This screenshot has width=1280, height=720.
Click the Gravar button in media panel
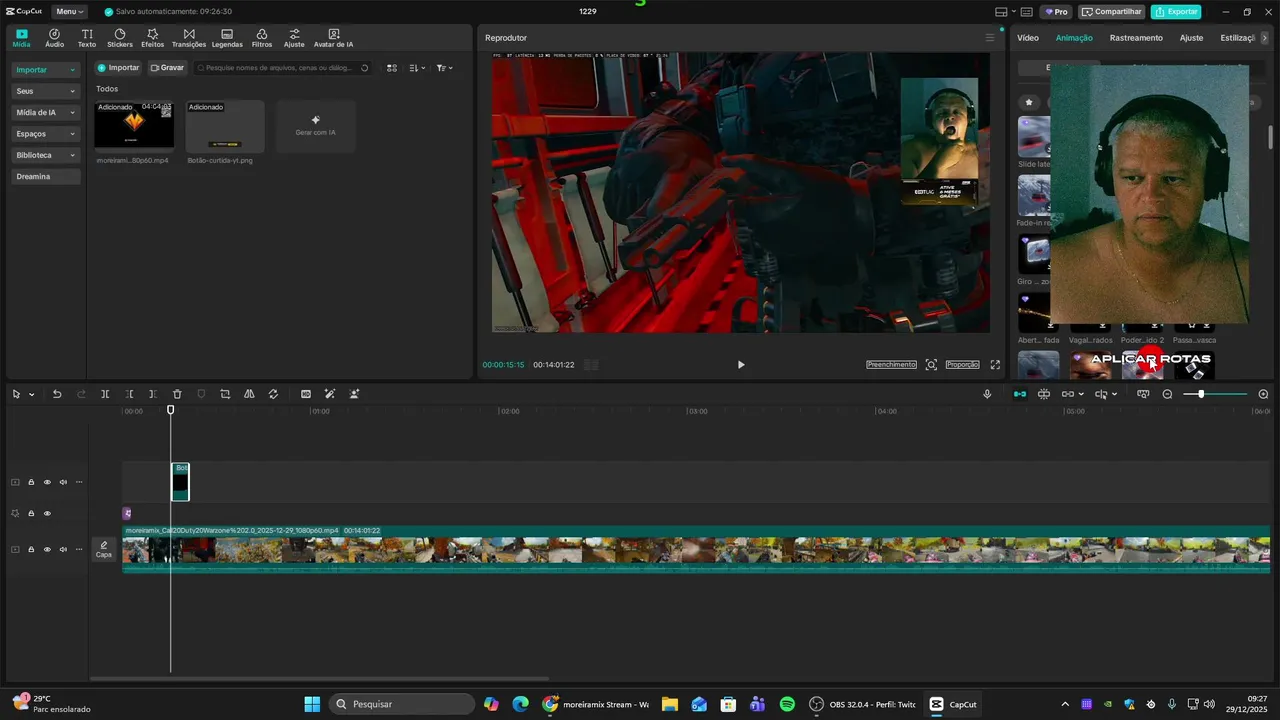point(167,68)
